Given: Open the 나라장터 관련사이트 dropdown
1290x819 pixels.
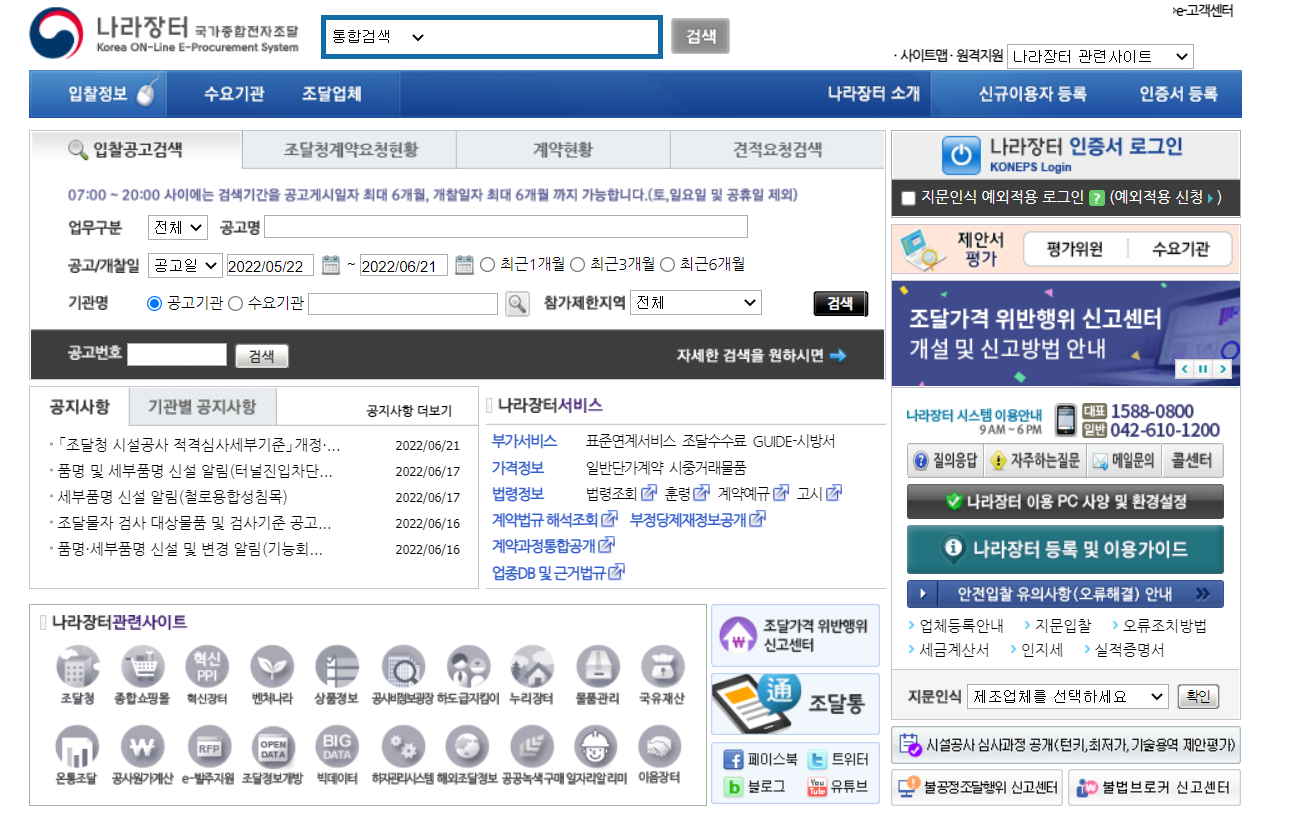Looking at the screenshot, I should (x=1100, y=57).
